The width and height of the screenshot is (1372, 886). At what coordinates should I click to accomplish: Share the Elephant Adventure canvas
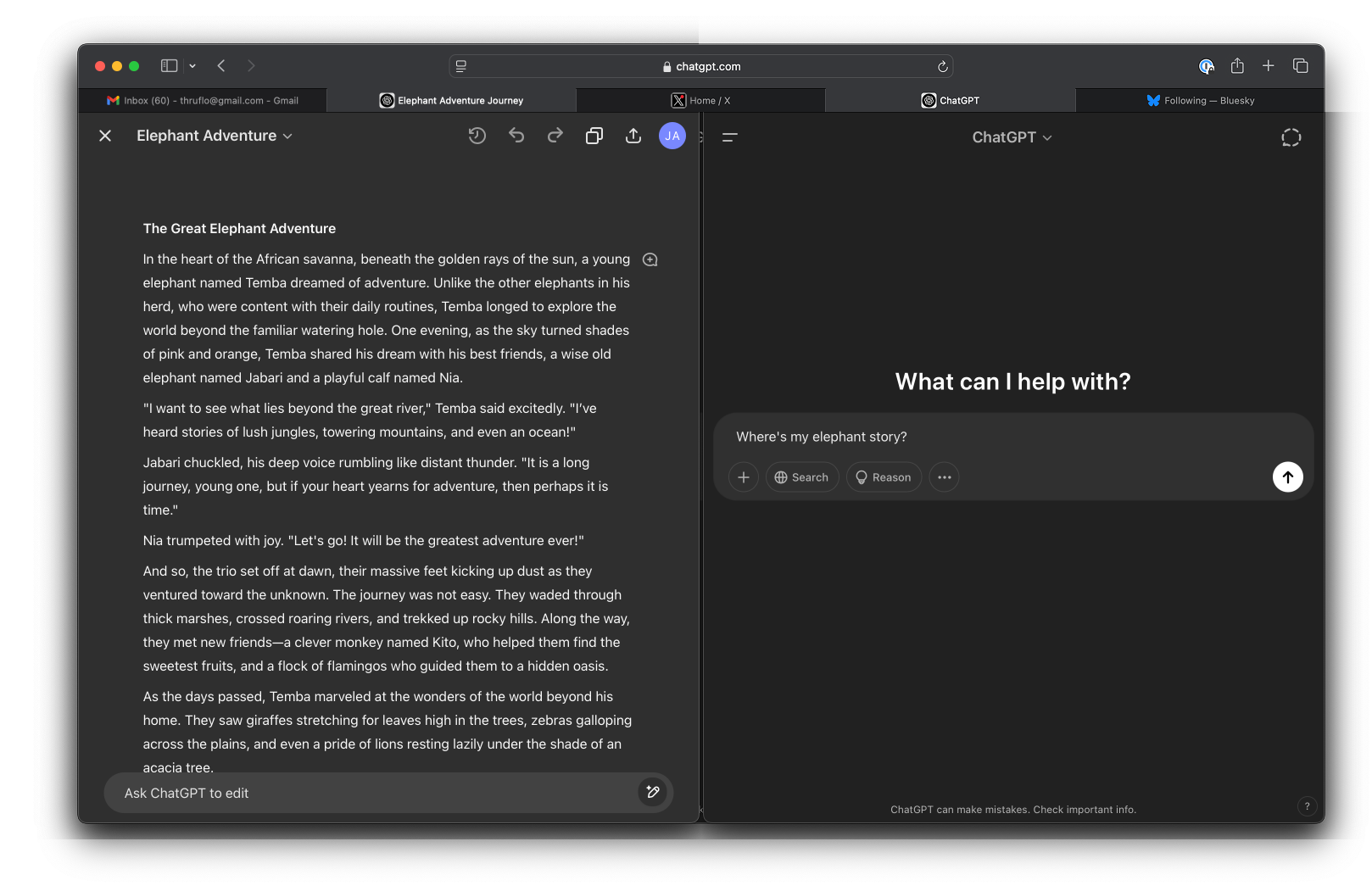coord(633,136)
